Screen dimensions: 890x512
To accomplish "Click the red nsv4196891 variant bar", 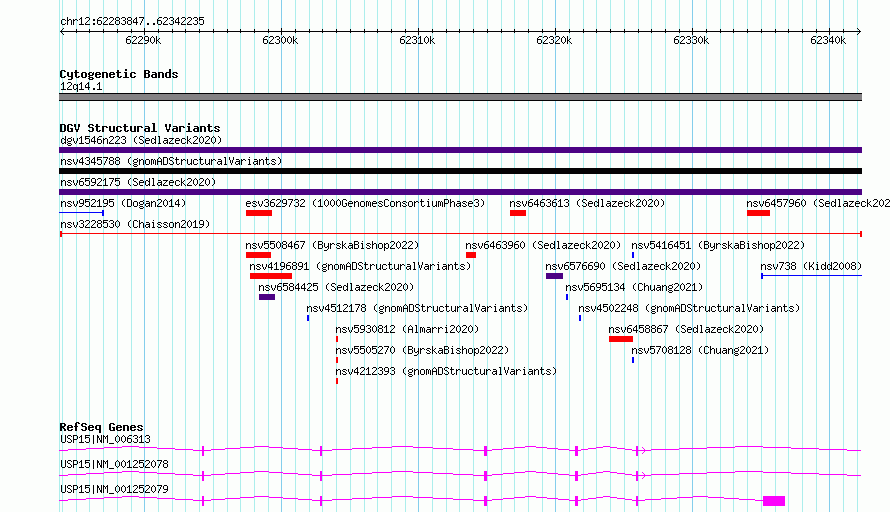I will point(271,276).
